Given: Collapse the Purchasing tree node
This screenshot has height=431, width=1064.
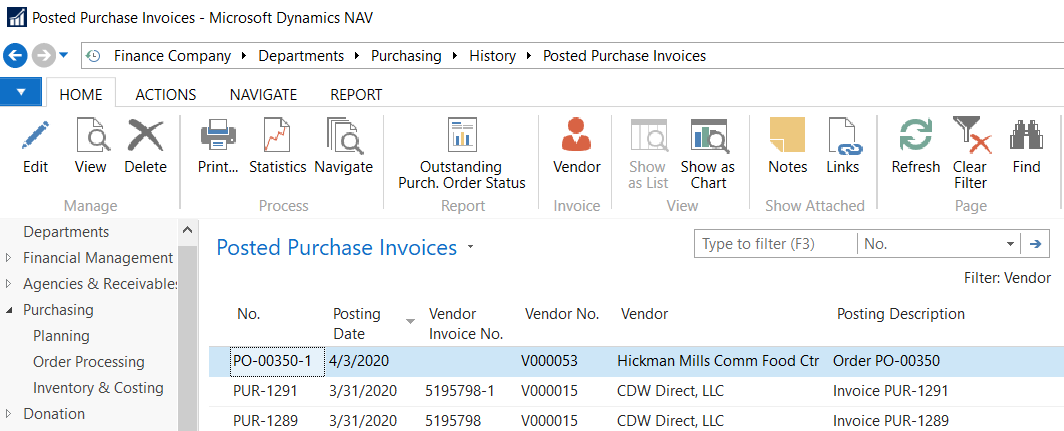Looking at the screenshot, I should click(x=9, y=310).
